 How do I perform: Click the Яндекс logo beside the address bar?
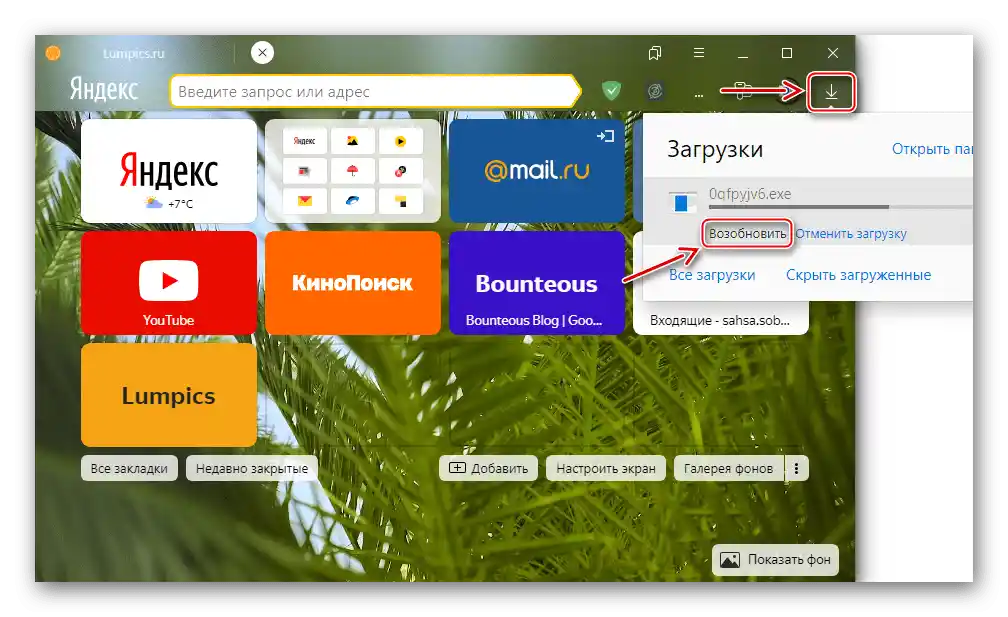coord(104,89)
